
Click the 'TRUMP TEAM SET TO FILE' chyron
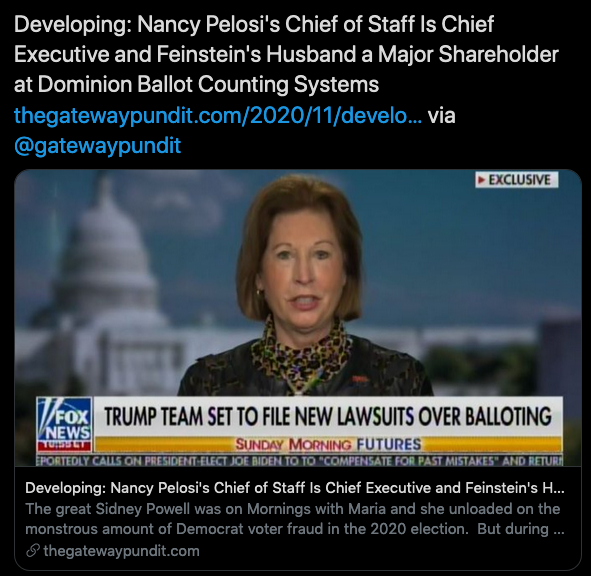coord(328,417)
